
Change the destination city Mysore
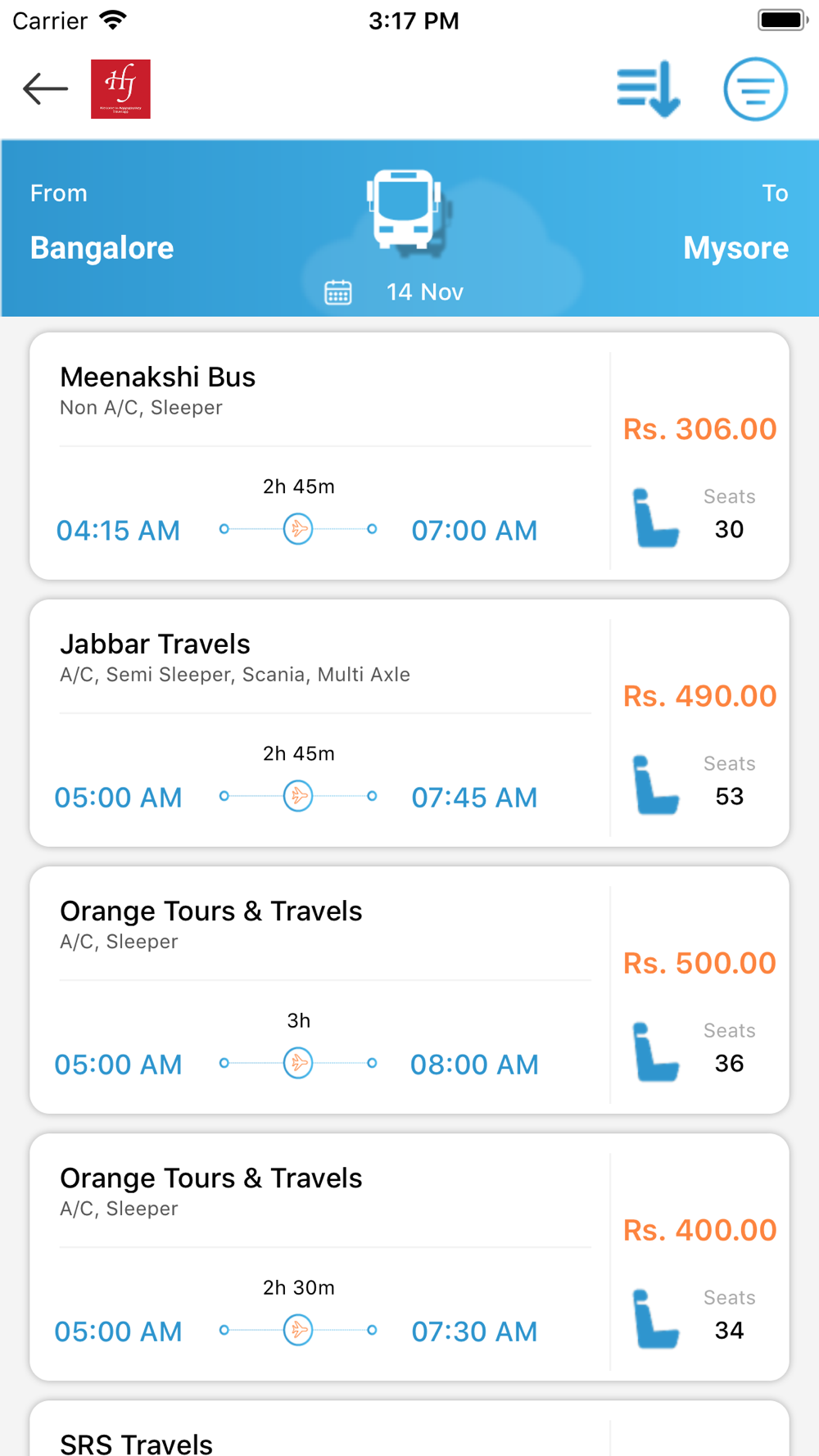735,247
